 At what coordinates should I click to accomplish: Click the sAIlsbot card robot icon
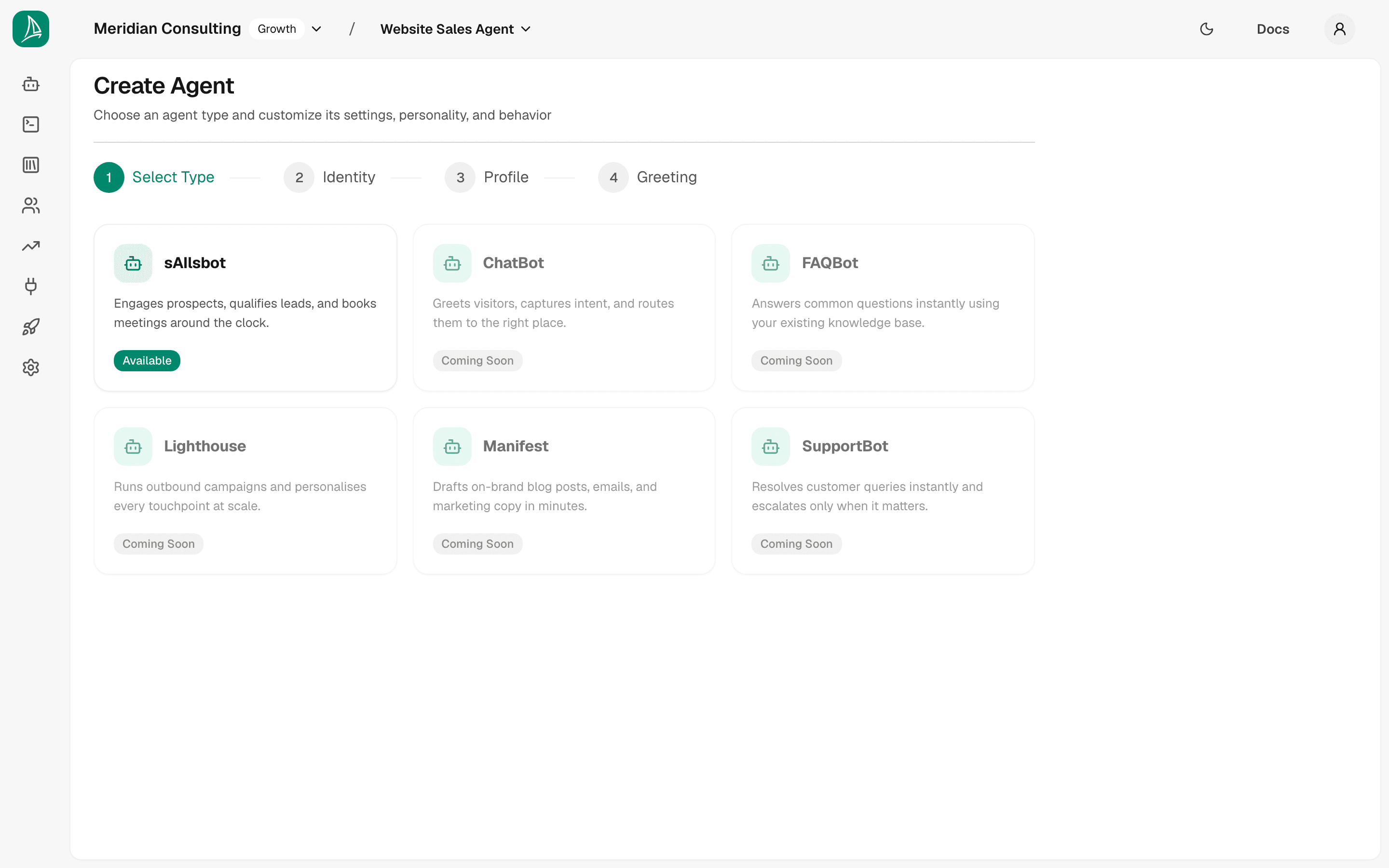click(133, 263)
